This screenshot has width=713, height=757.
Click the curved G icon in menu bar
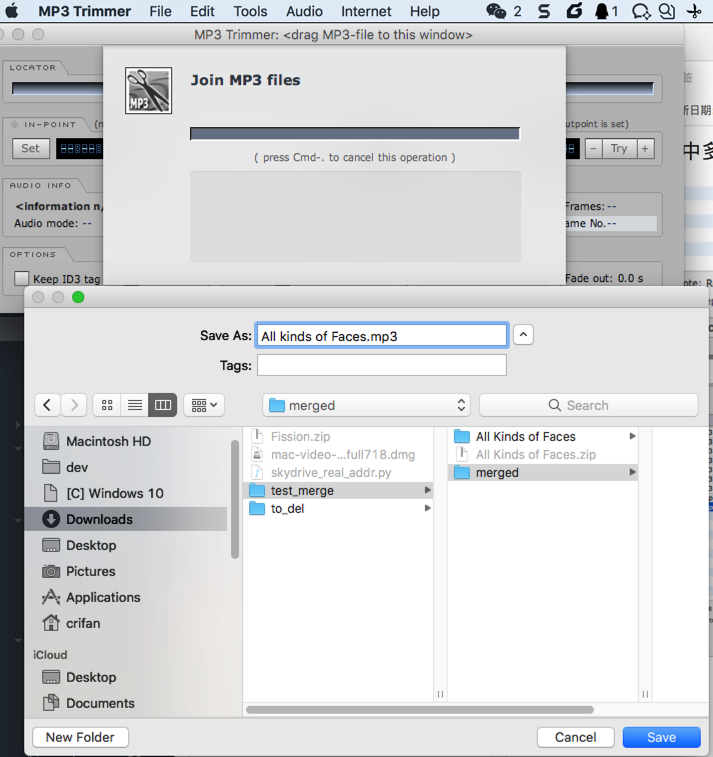click(574, 11)
